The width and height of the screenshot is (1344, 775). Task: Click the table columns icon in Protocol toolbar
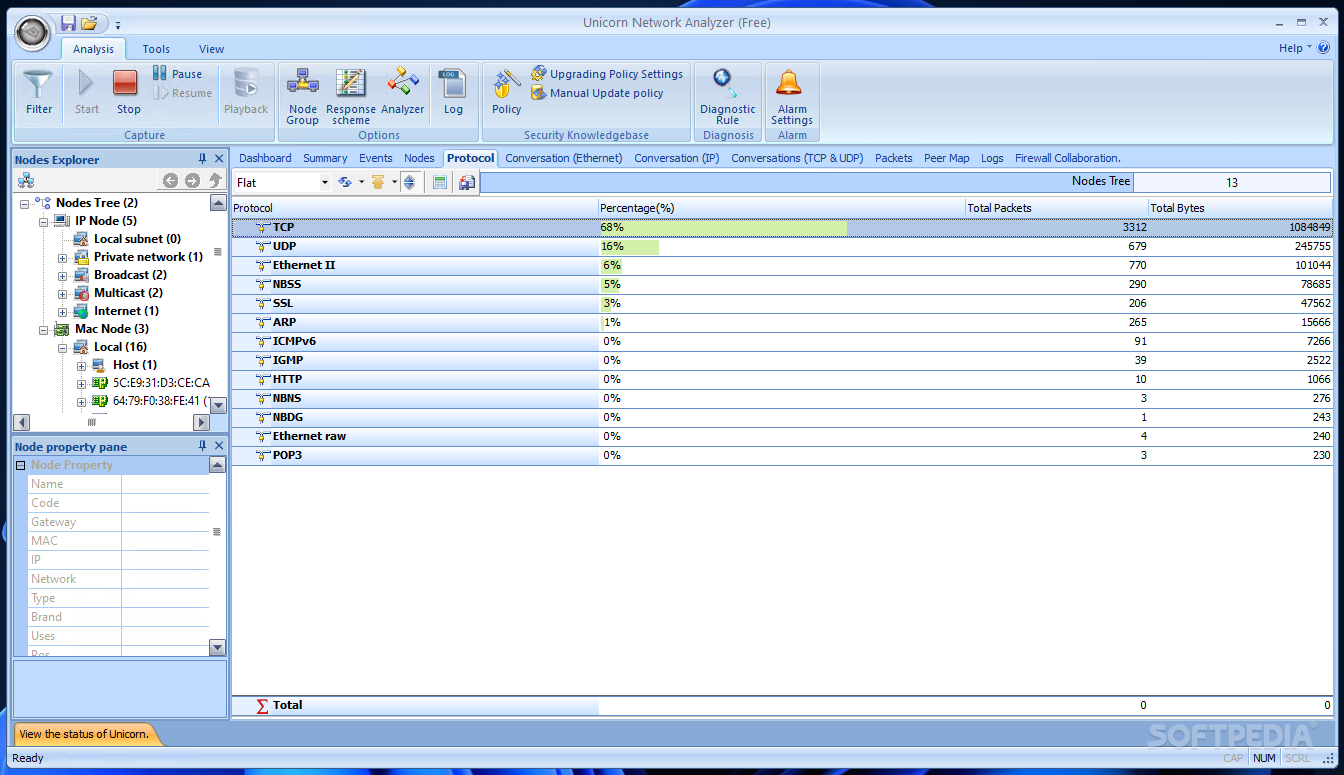click(x=440, y=182)
